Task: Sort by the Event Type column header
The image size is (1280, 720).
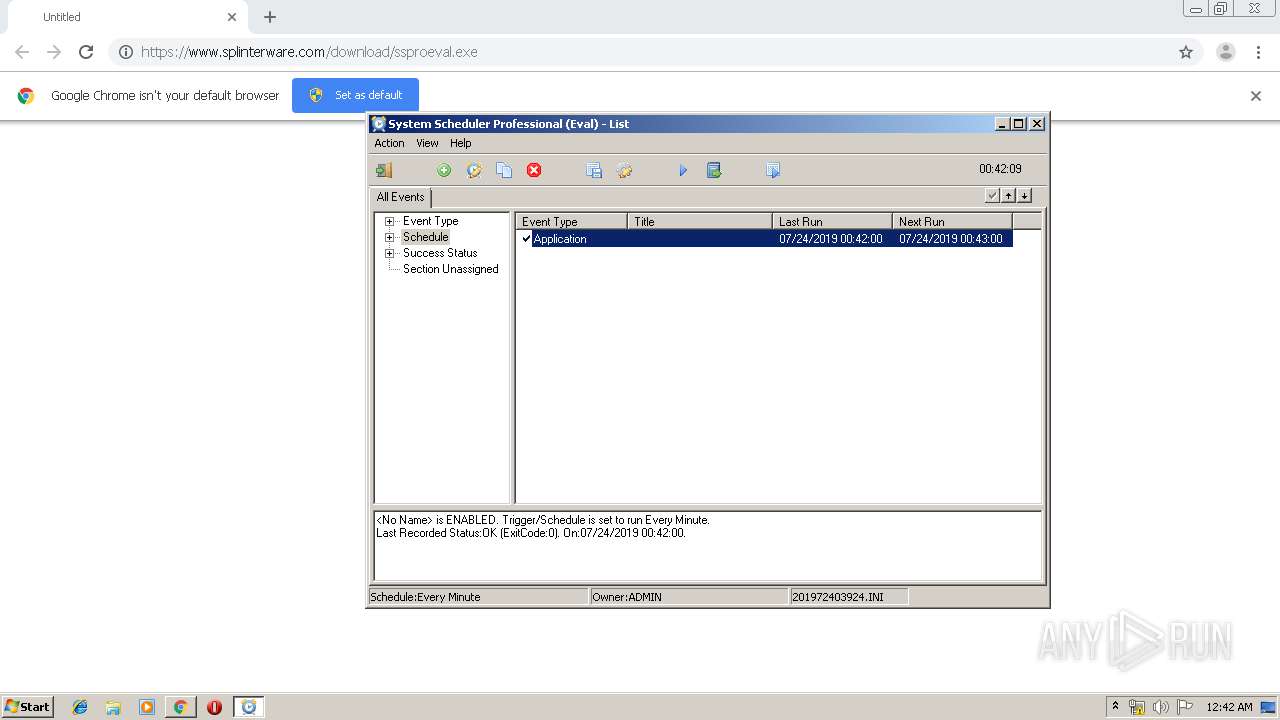Action: [571, 221]
